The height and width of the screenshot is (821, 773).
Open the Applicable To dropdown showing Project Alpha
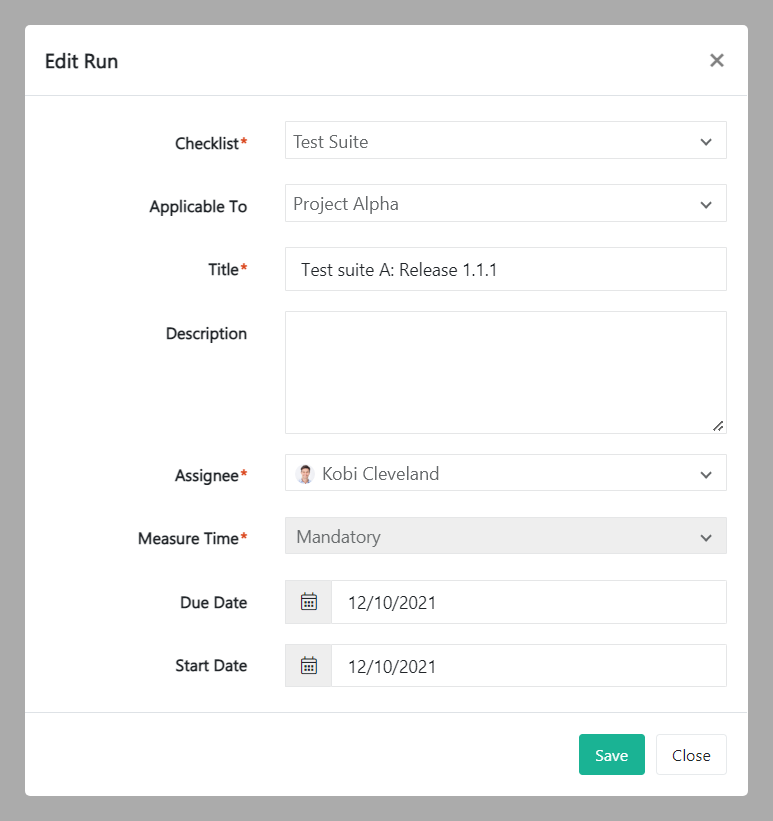[x=505, y=204]
